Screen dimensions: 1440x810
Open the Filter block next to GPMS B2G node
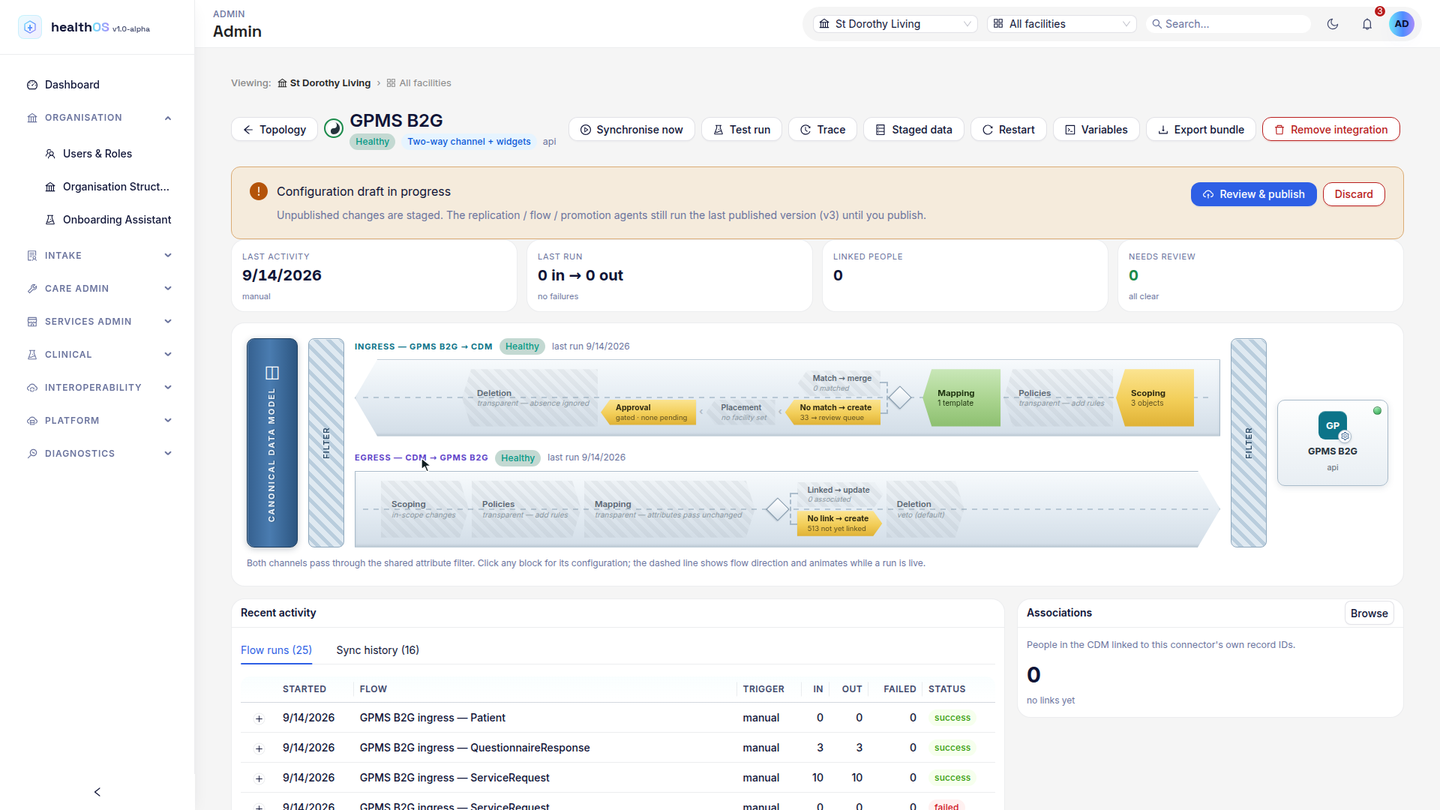(x=1248, y=443)
